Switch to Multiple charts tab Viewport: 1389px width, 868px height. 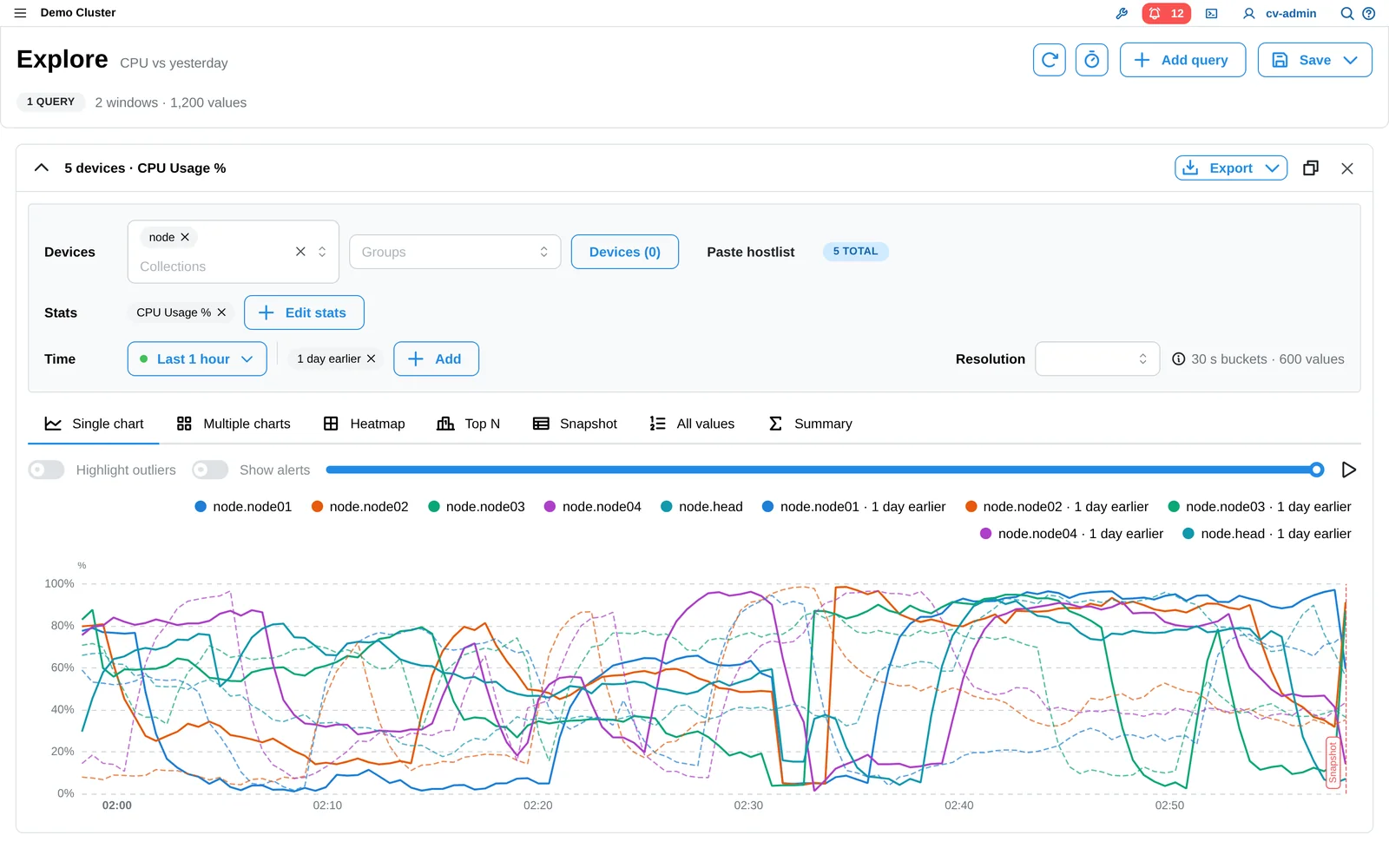(x=234, y=424)
